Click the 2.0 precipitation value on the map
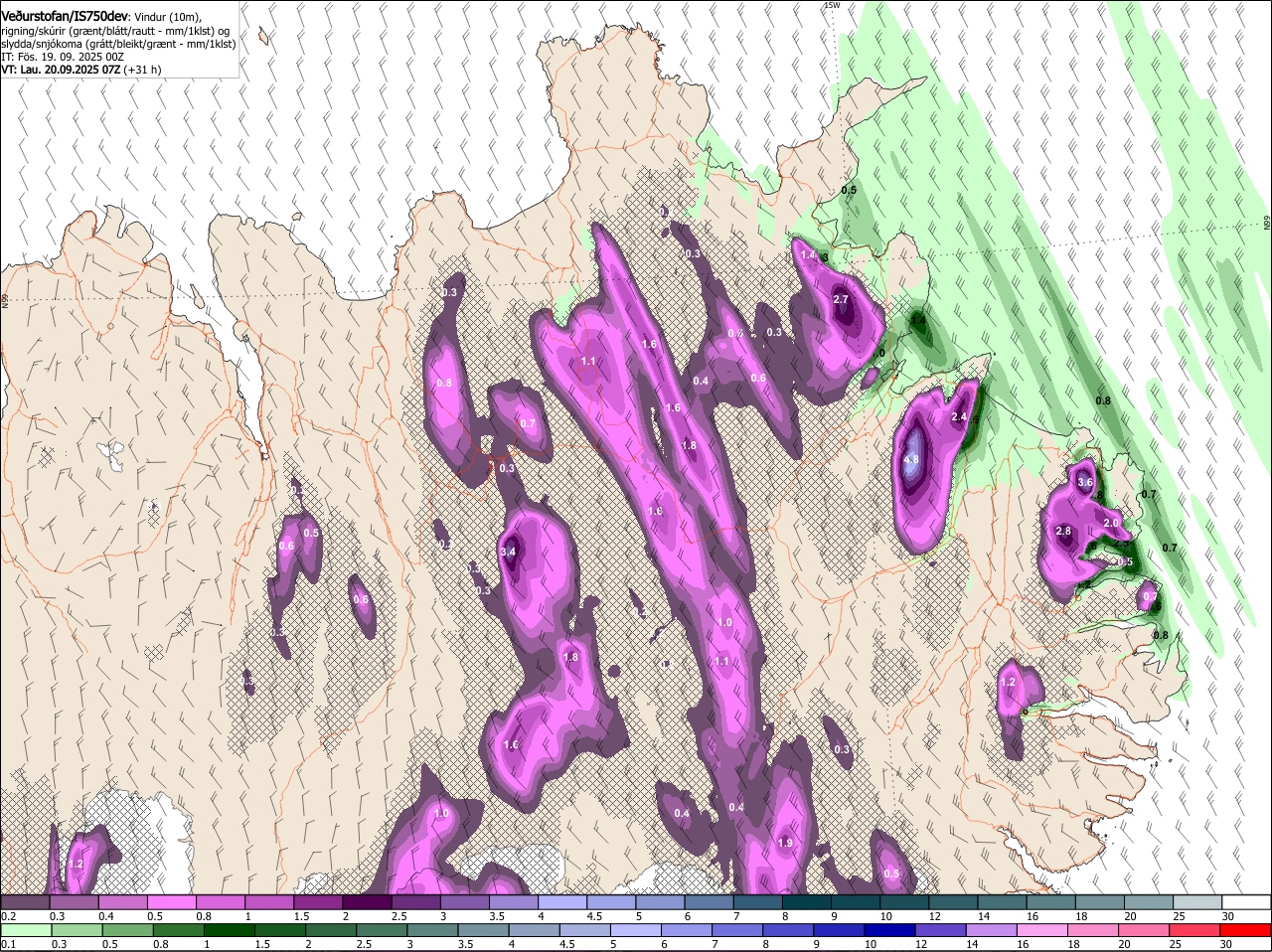1272x952 pixels. tap(1111, 523)
